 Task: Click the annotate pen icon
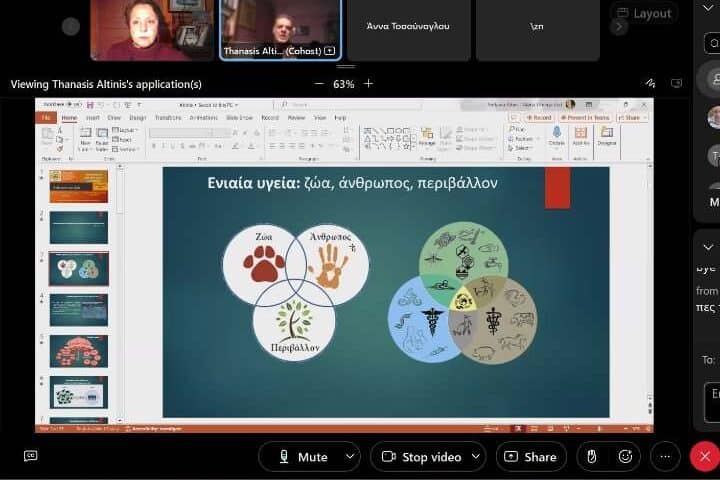(650, 83)
